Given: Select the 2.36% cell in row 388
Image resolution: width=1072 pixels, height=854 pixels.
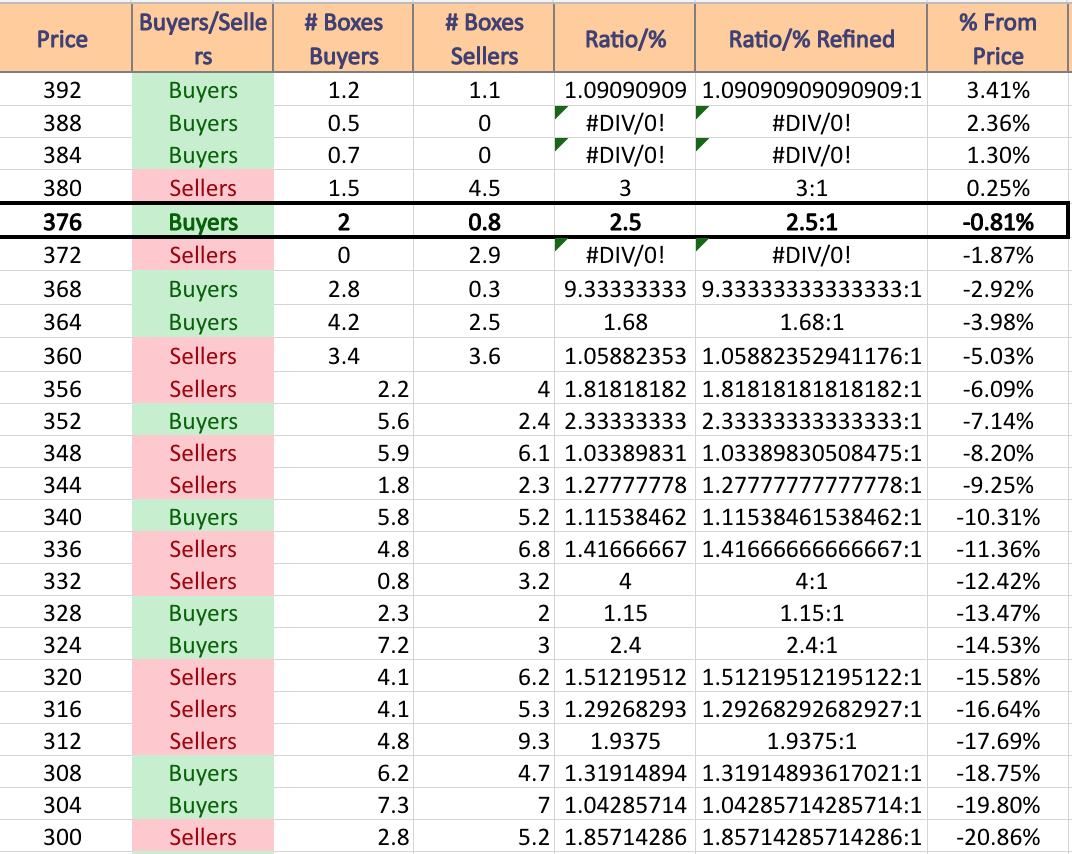Looking at the screenshot, I should (997, 122).
